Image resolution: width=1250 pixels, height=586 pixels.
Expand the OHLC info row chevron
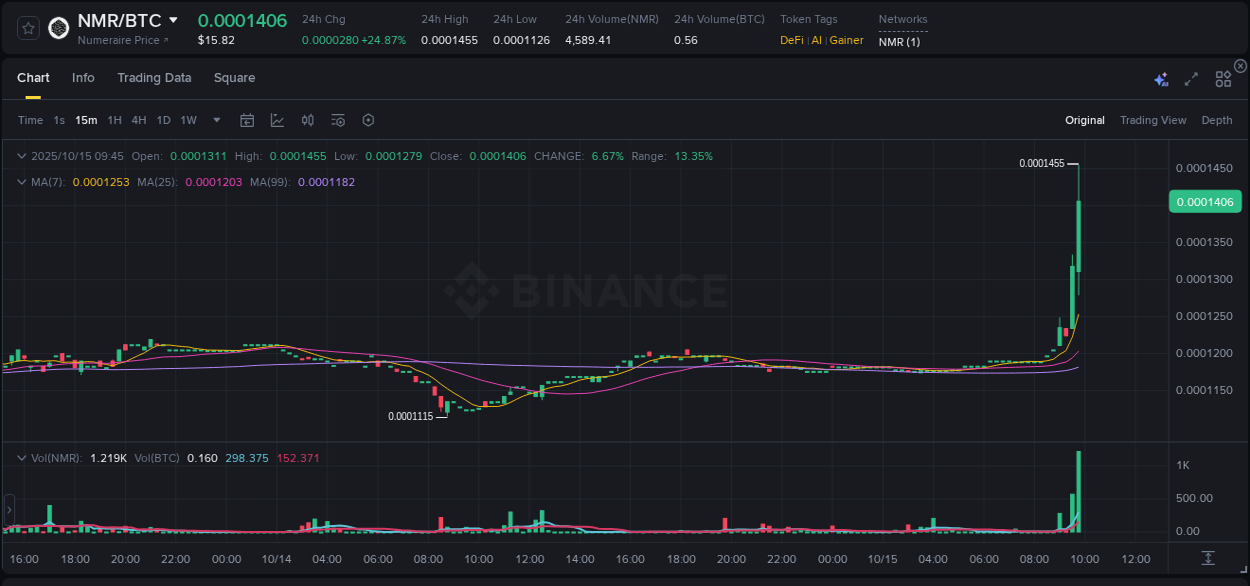[20, 156]
